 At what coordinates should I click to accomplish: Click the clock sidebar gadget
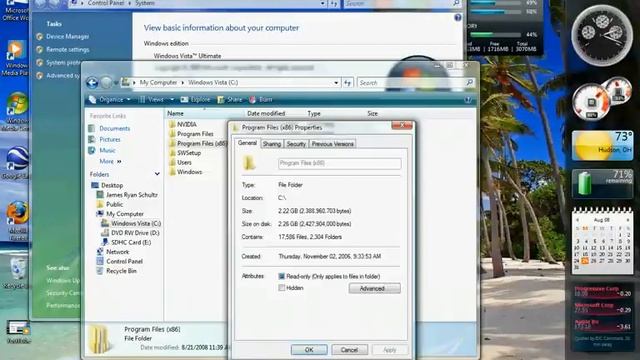point(602,35)
